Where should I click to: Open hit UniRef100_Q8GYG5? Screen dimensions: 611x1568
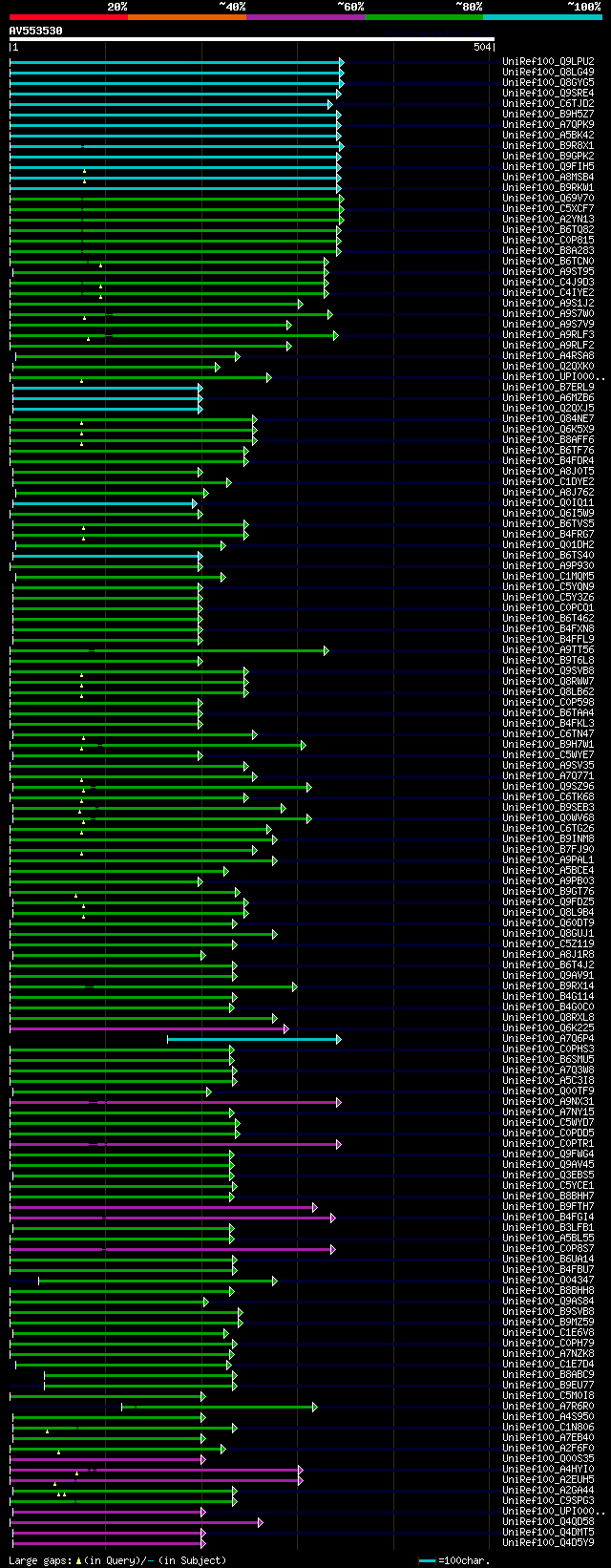point(548,82)
